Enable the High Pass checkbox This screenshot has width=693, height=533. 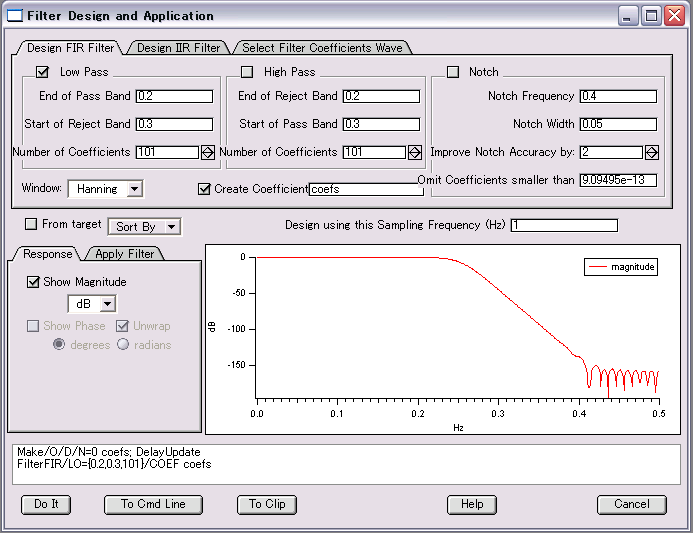(247, 72)
